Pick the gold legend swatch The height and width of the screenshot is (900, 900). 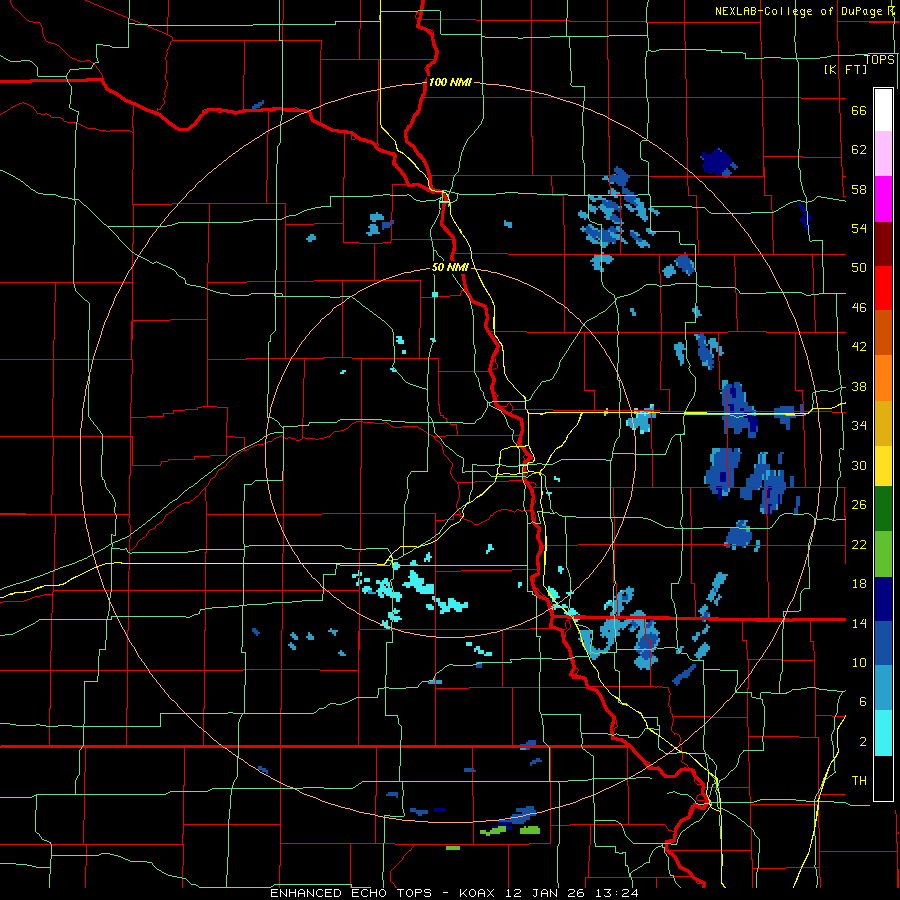coord(883,424)
